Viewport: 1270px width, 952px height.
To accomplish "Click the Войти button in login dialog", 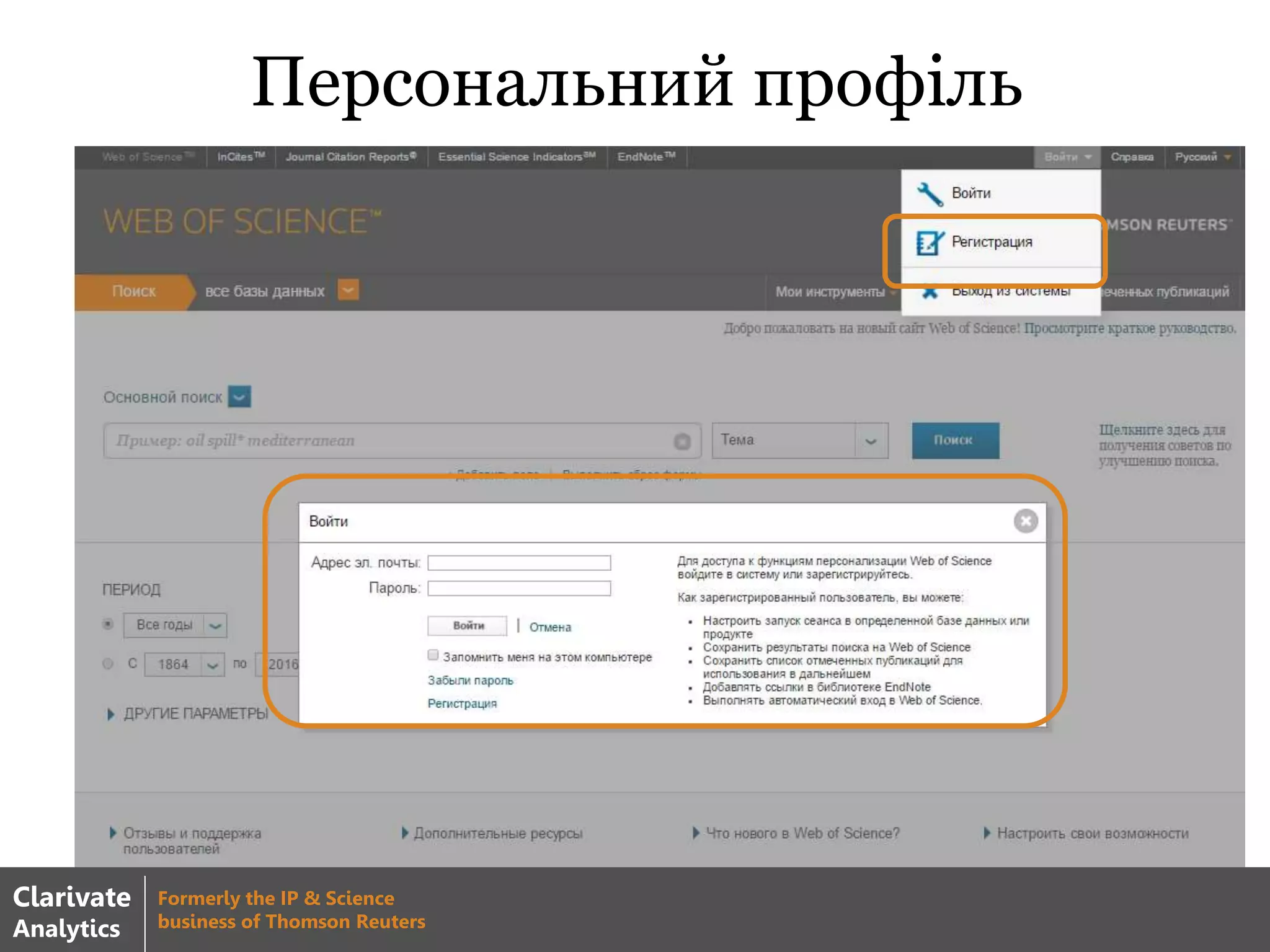I will point(468,626).
